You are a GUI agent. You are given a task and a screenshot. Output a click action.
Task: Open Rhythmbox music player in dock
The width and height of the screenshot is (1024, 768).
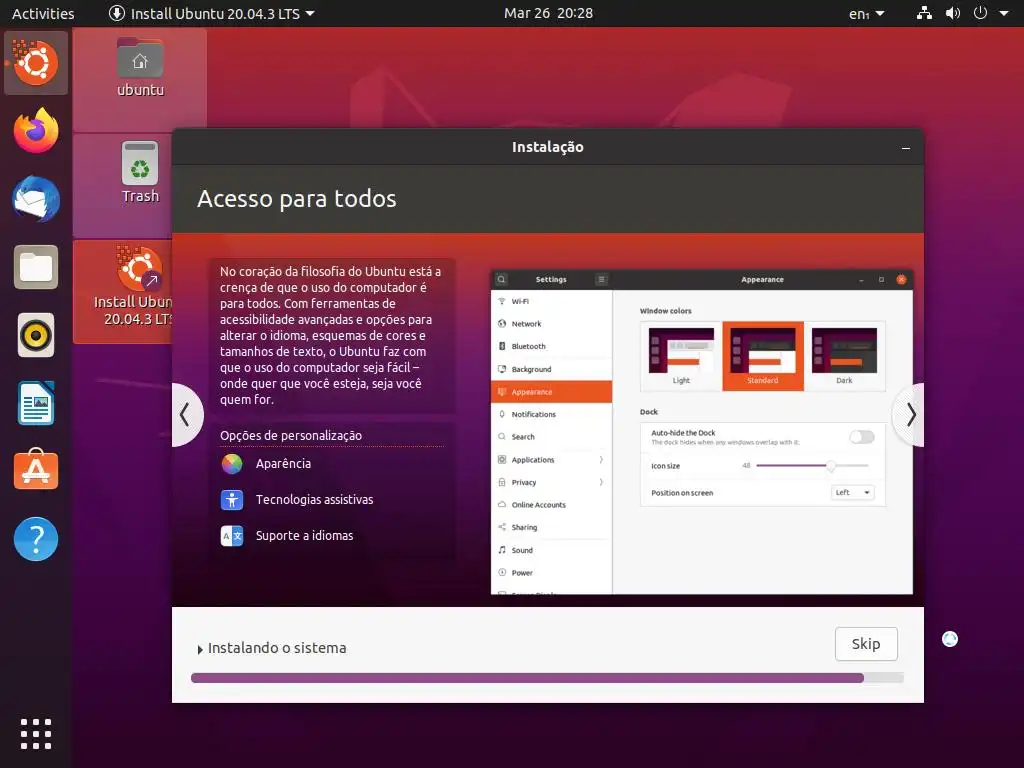[36, 336]
